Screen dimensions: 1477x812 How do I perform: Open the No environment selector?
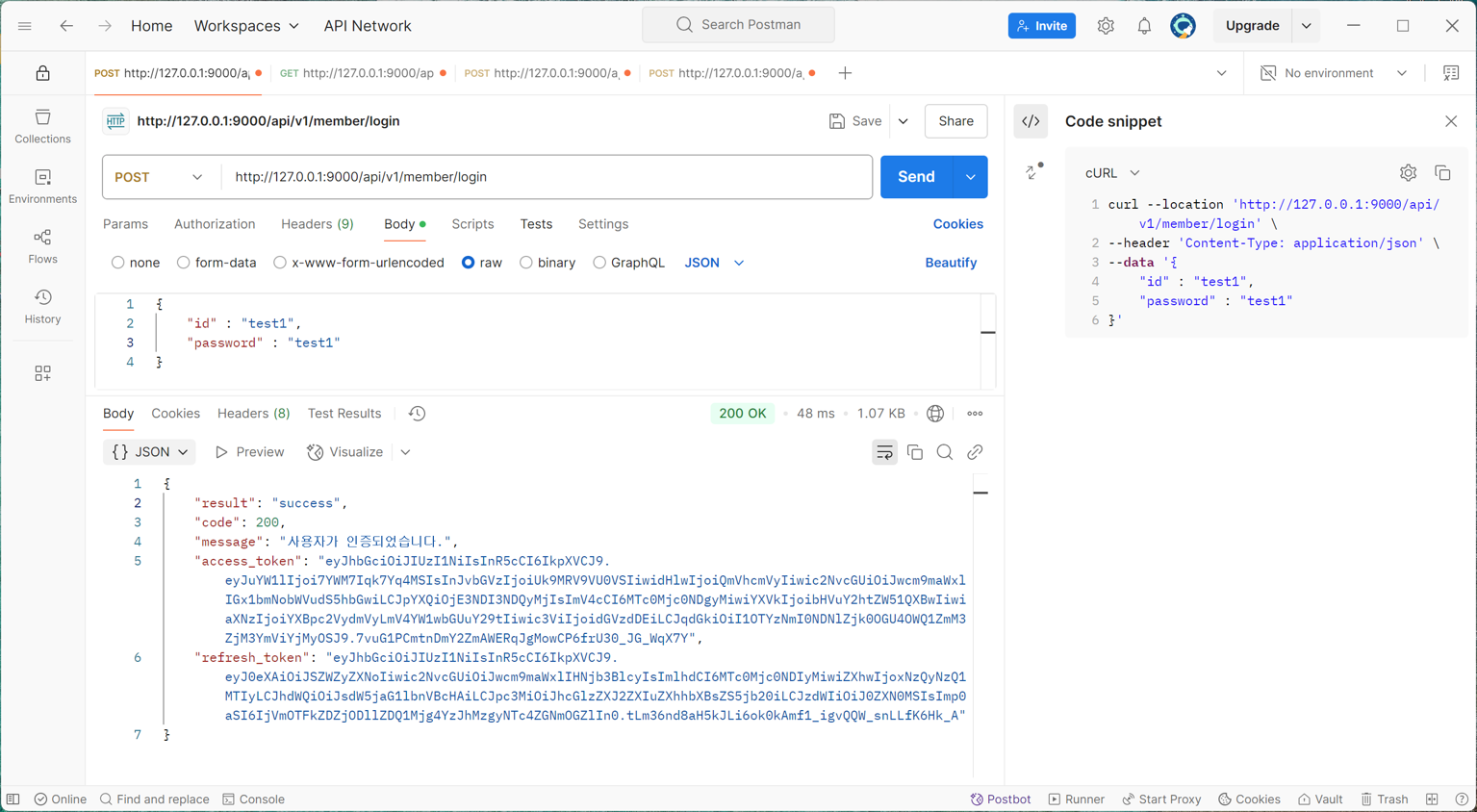[x=1335, y=73]
